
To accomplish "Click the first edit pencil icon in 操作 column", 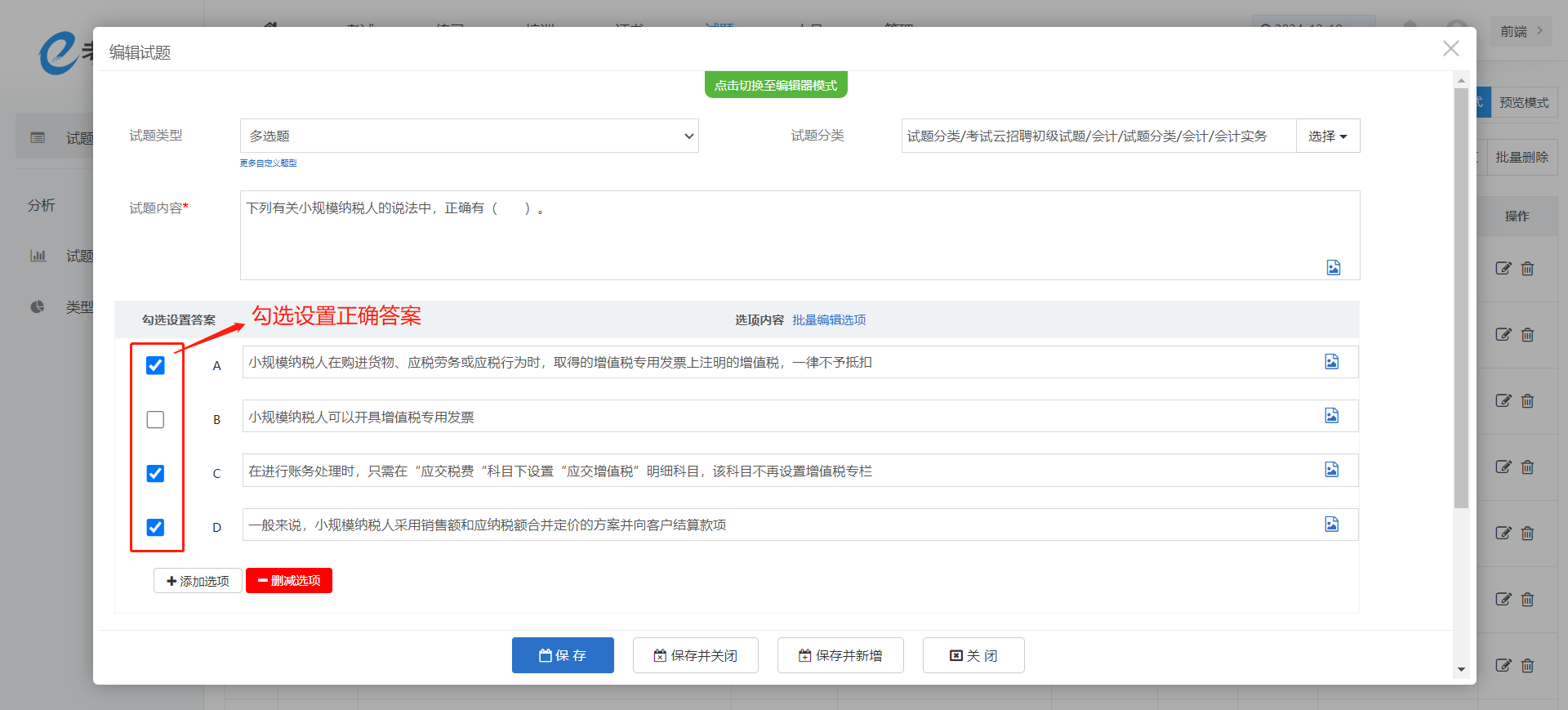I will 1503,269.
